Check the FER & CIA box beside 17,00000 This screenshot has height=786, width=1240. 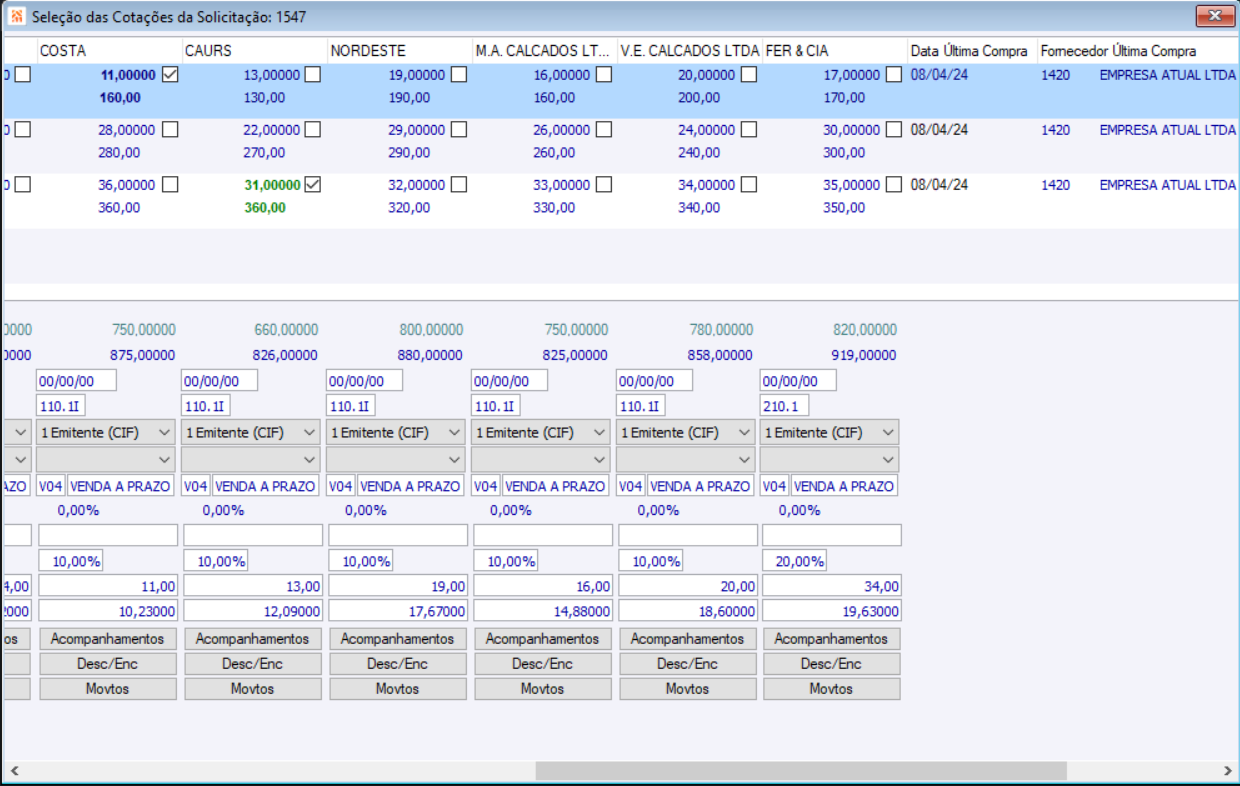coord(893,75)
